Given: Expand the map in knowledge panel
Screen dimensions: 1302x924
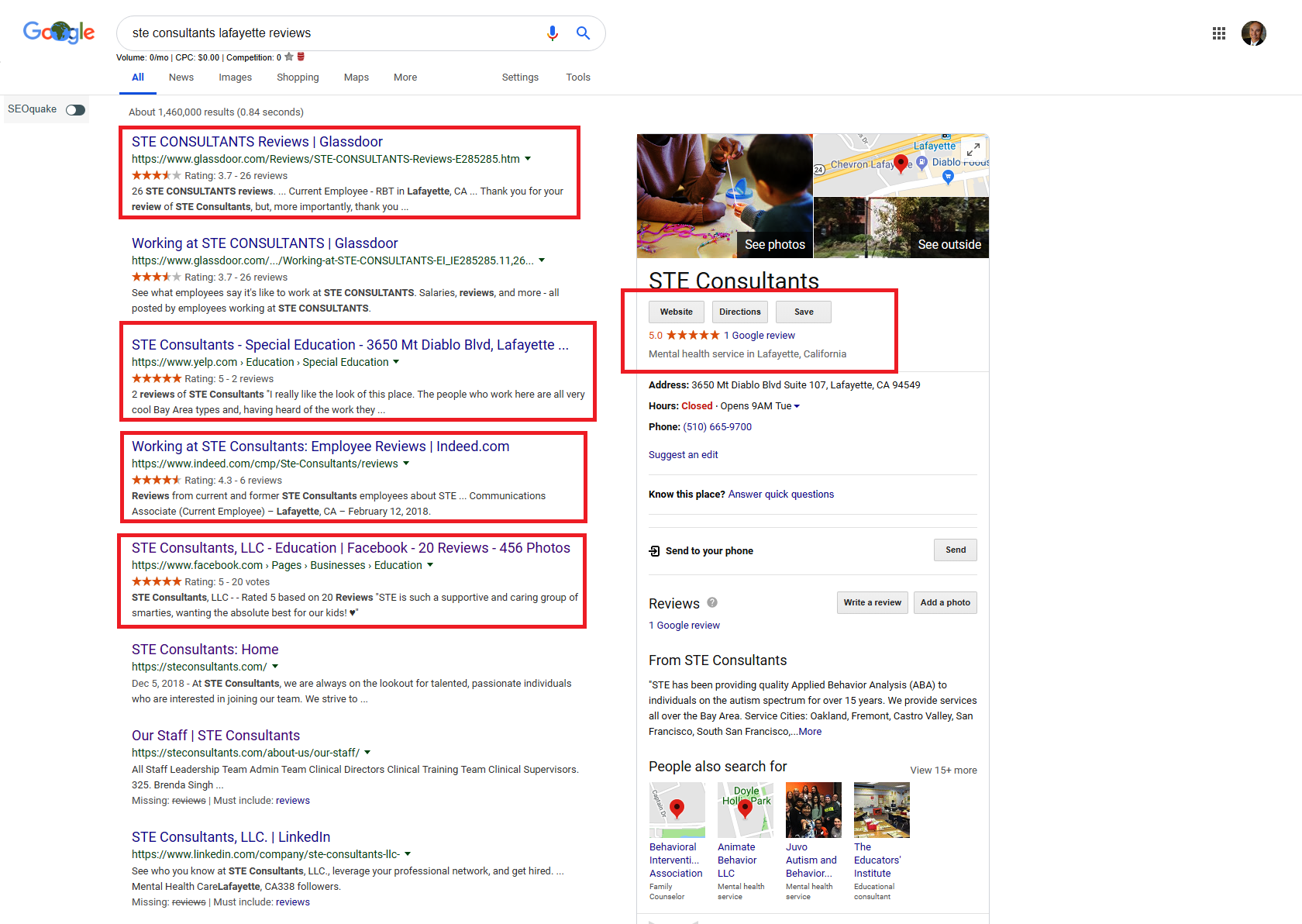Looking at the screenshot, I should (x=973, y=149).
